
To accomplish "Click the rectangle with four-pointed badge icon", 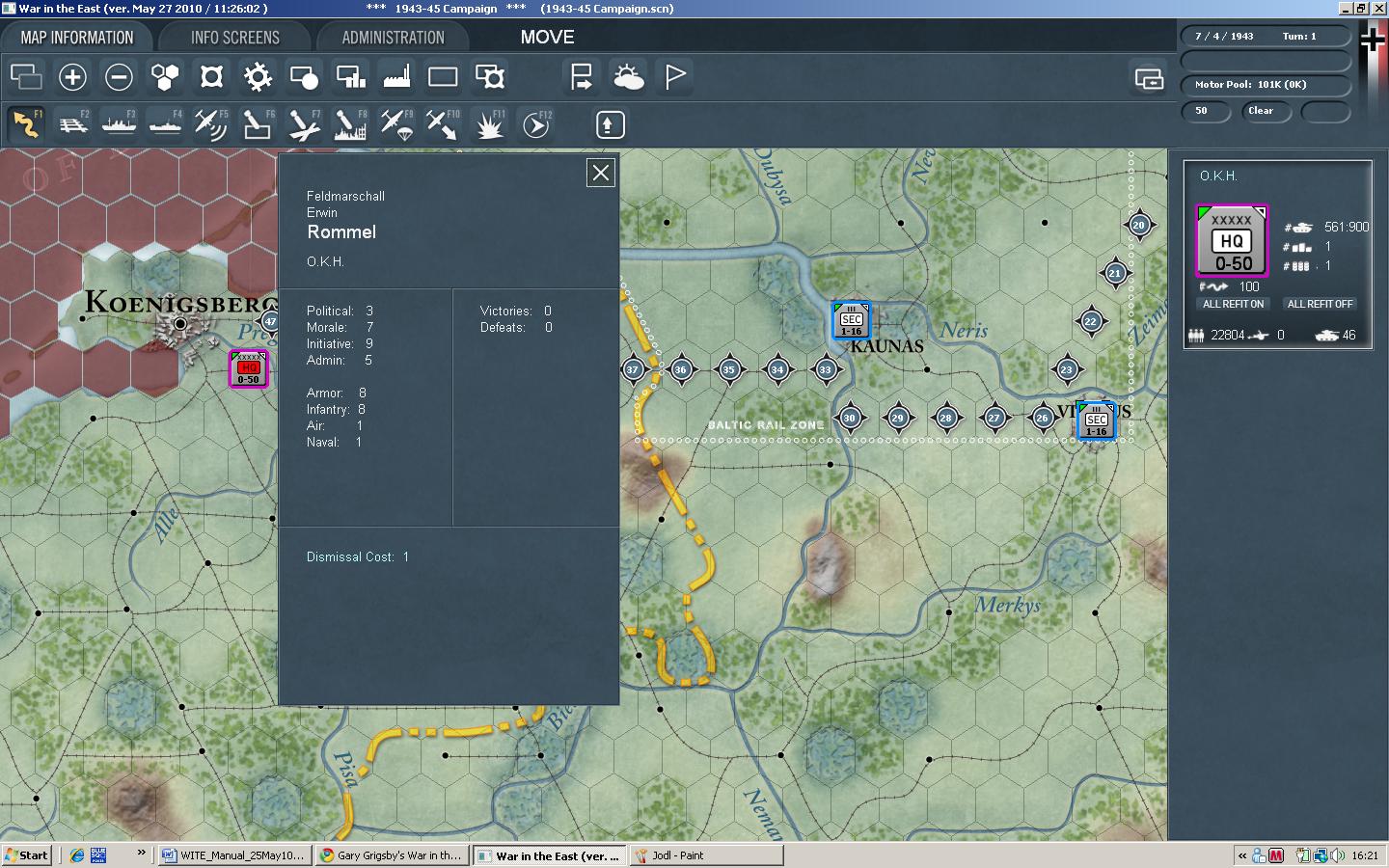I will pos(490,77).
